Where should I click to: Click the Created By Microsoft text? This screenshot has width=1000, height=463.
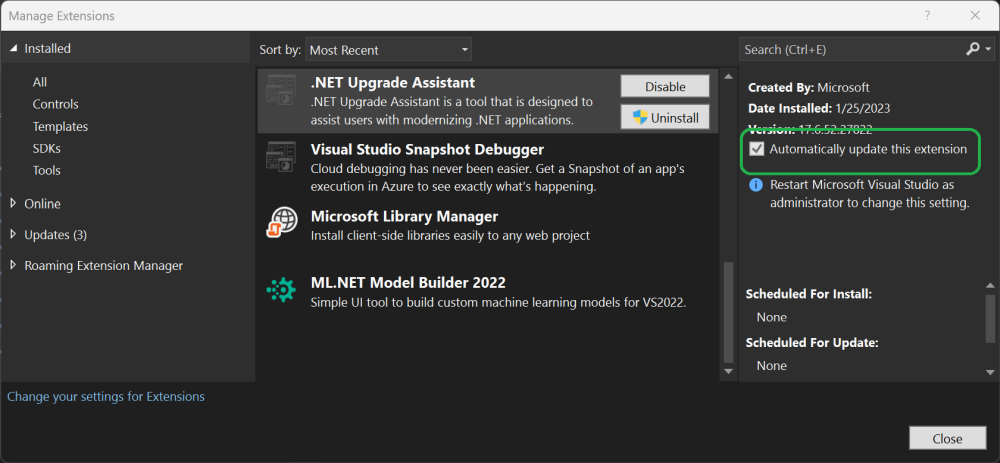point(809,87)
